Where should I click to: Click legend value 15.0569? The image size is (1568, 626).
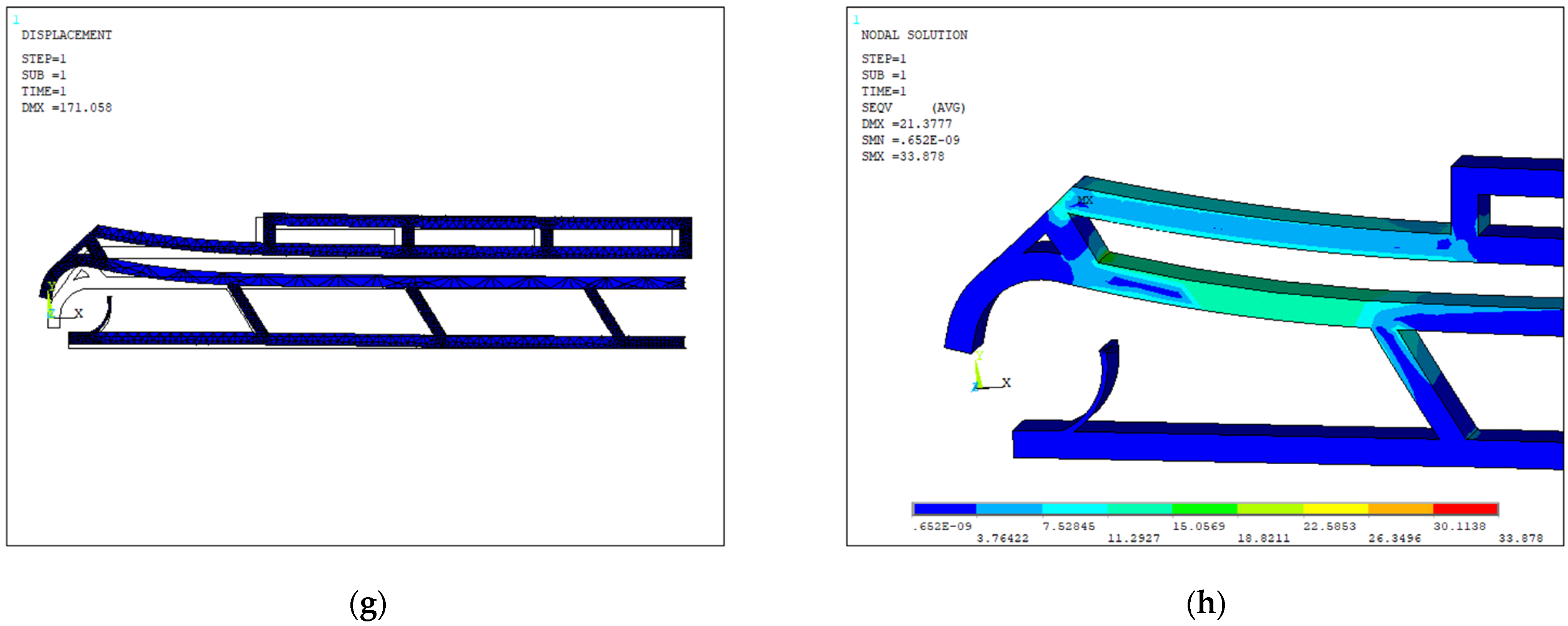click(x=1198, y=526)
